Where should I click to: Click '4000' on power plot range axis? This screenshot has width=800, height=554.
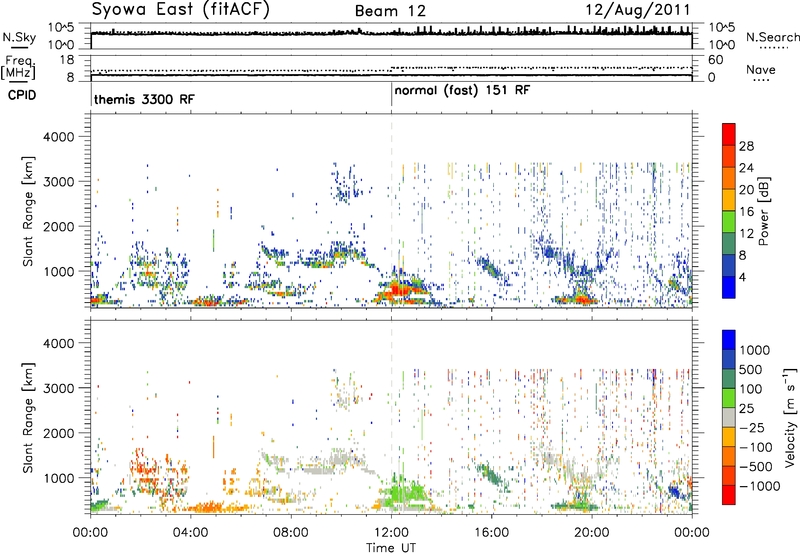tap(58, 137)
